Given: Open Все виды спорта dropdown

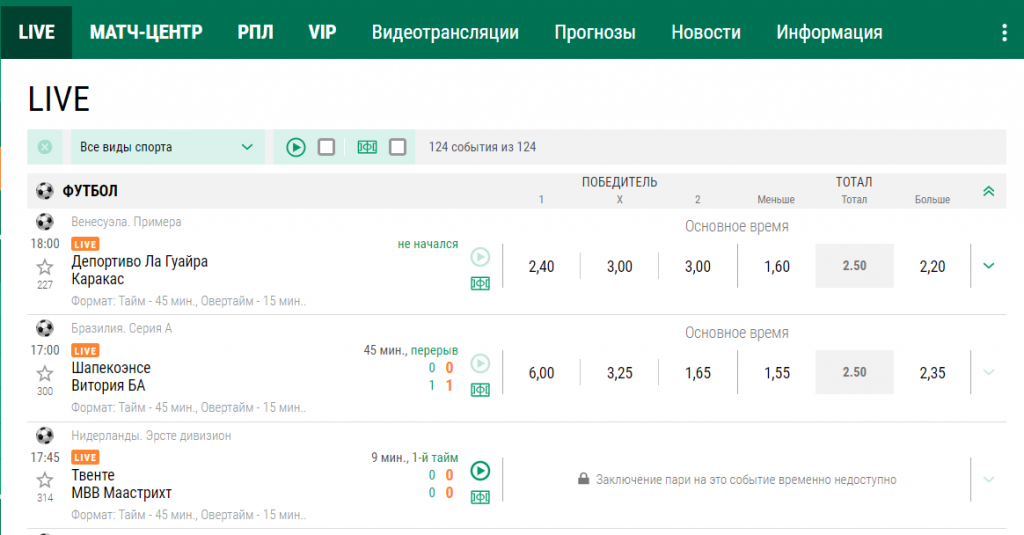Looking at the screenshot, I should 167,147.
